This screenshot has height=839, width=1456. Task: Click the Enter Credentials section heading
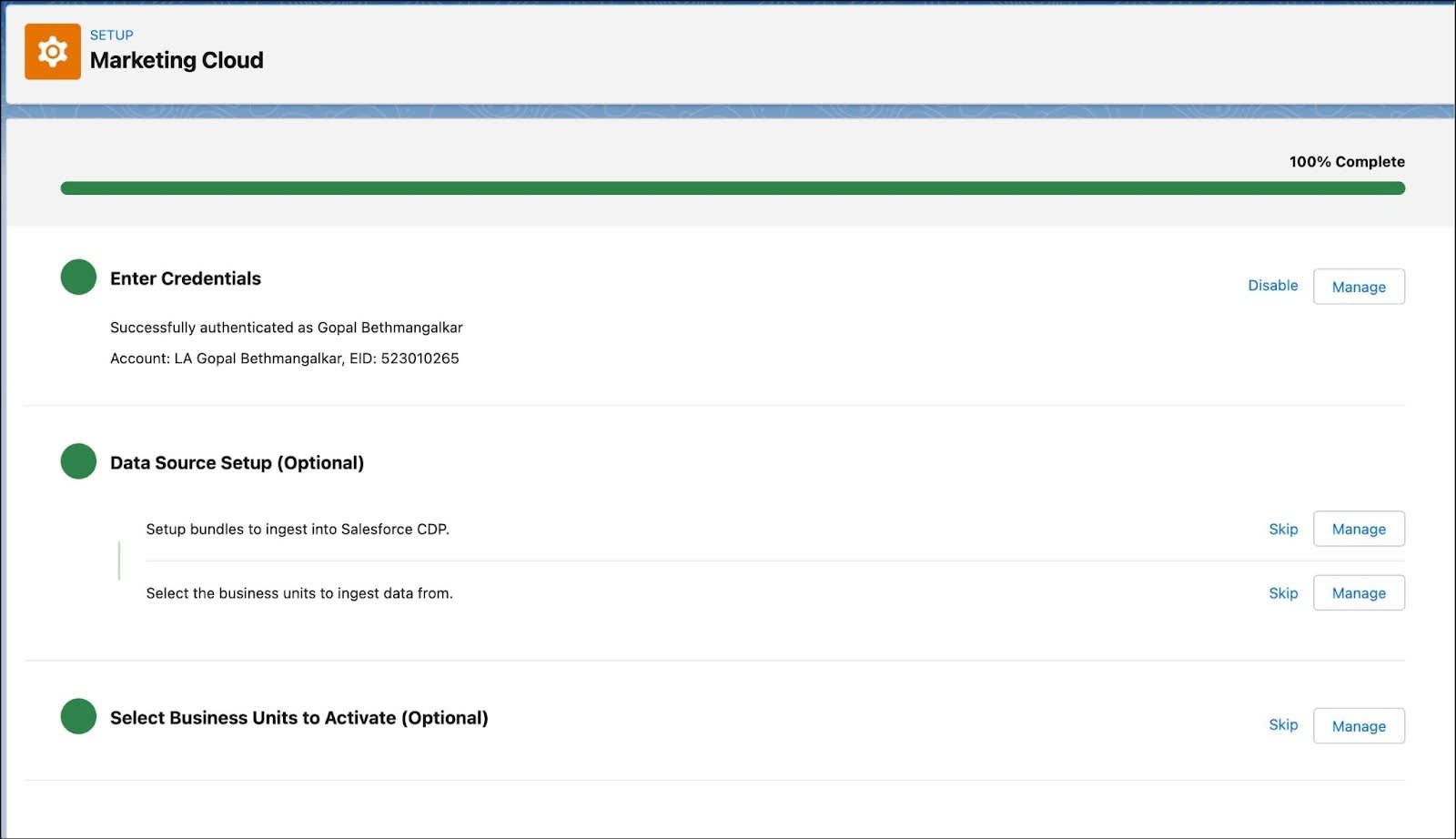(185, 278)
